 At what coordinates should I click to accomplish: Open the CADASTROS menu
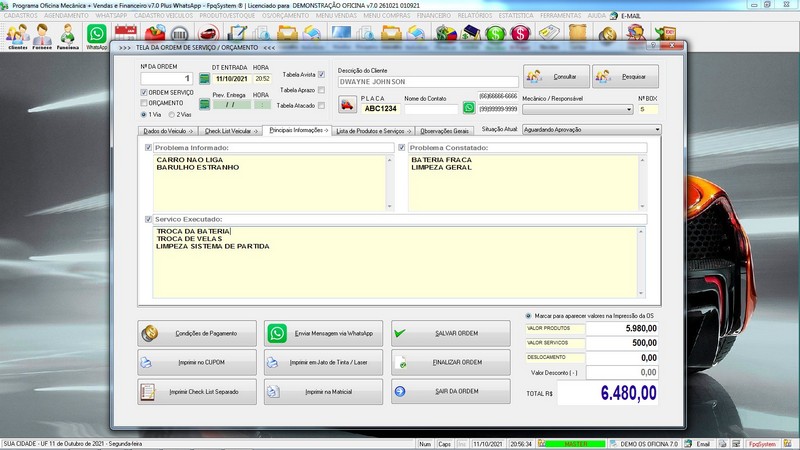pyautogui.click(x=20, y=16)
